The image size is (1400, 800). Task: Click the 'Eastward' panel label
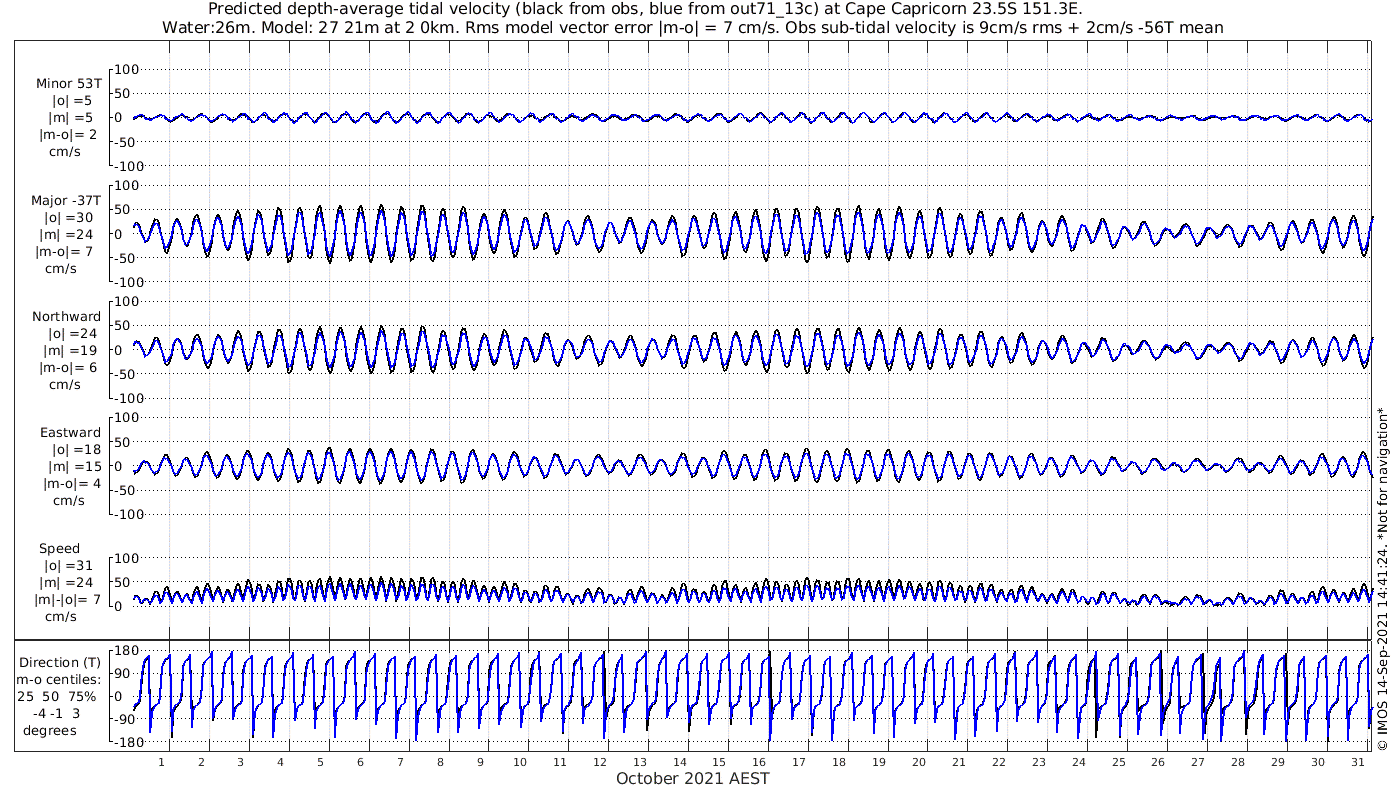70,432
